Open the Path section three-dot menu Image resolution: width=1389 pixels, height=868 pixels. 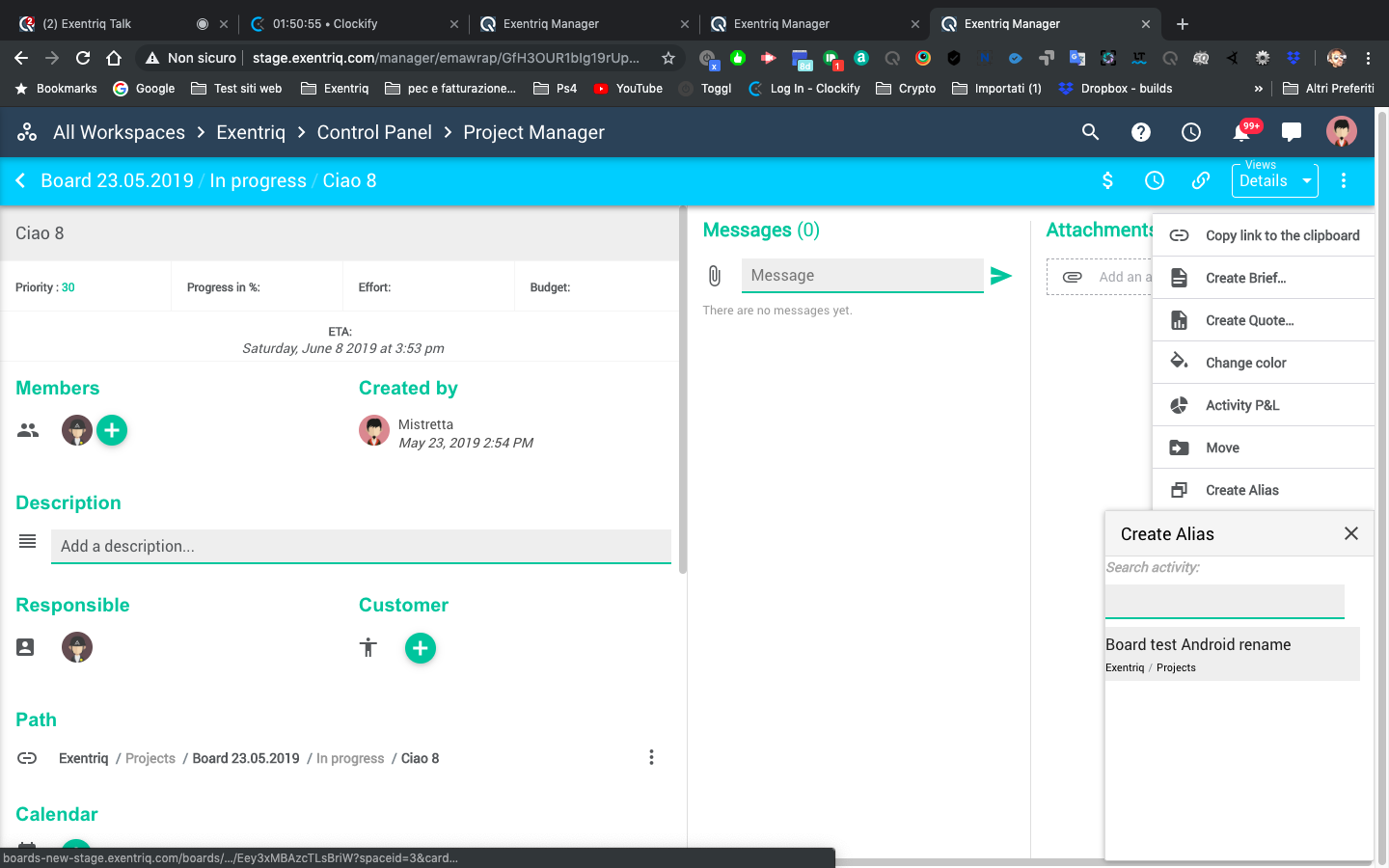click(x=651, y=758)
